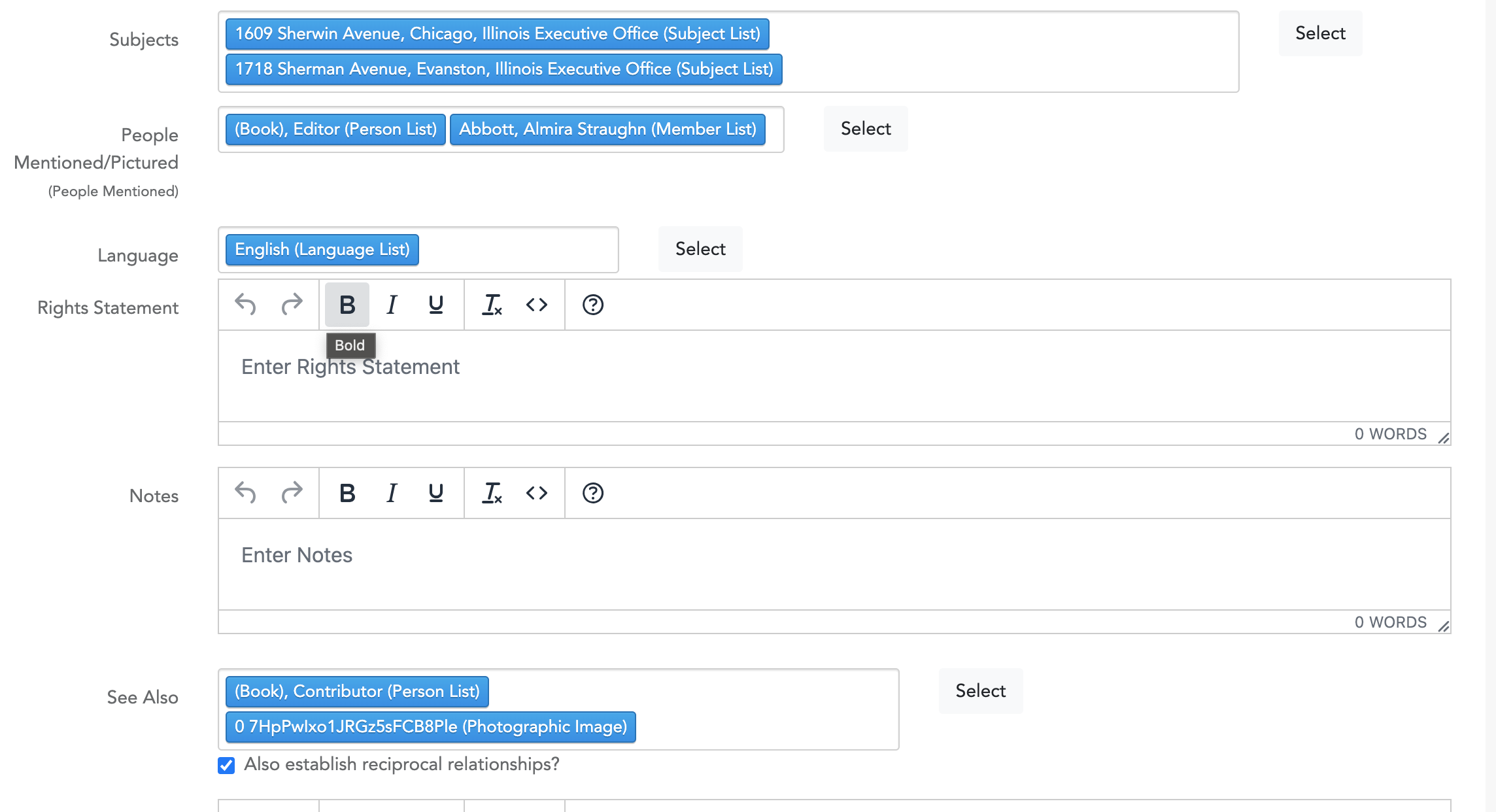
Task: Click into the Enter Notes text area
Action: point(834,564)
